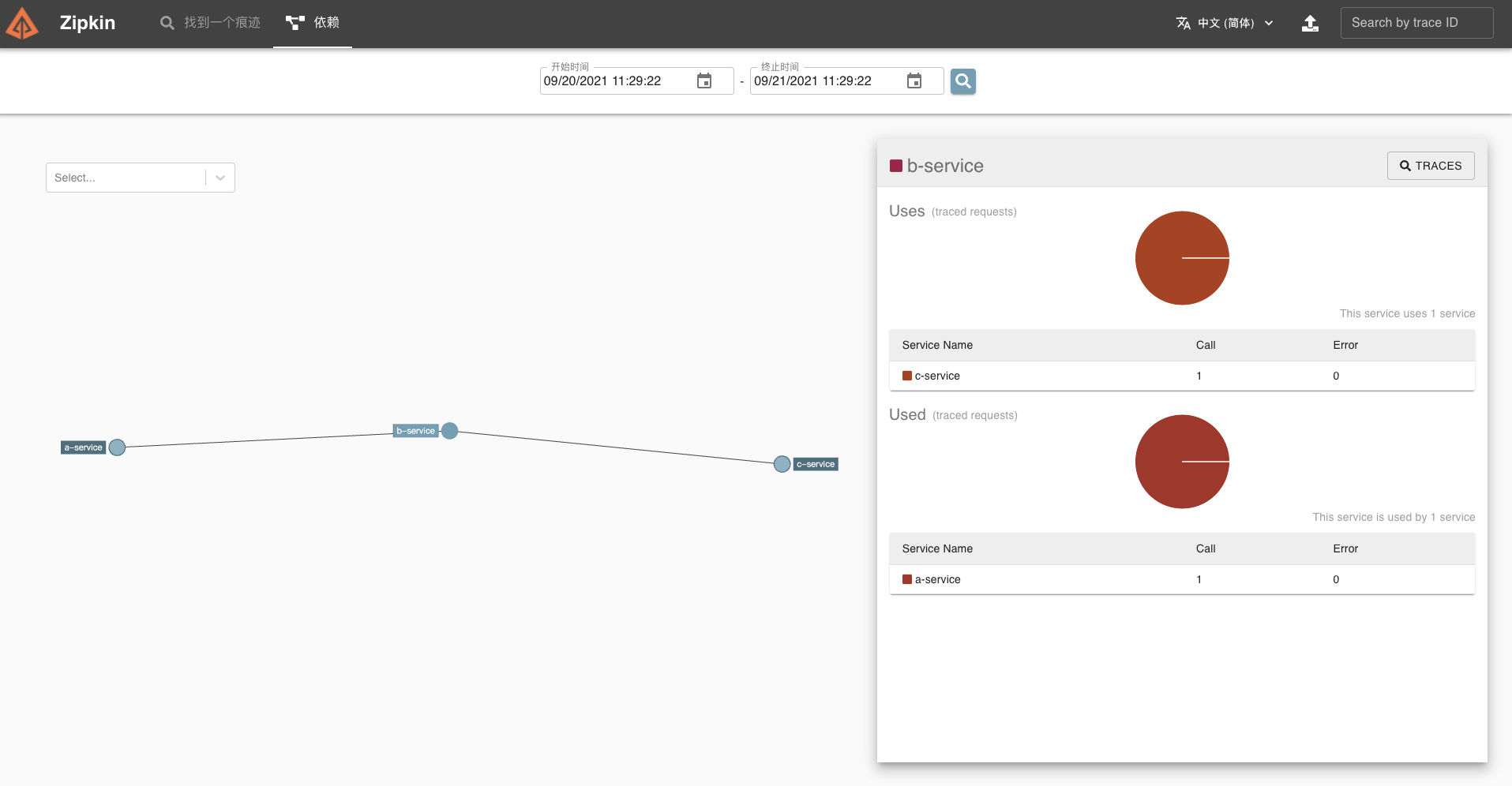
Task: Select the b-service node label
Action: point(415,431)
